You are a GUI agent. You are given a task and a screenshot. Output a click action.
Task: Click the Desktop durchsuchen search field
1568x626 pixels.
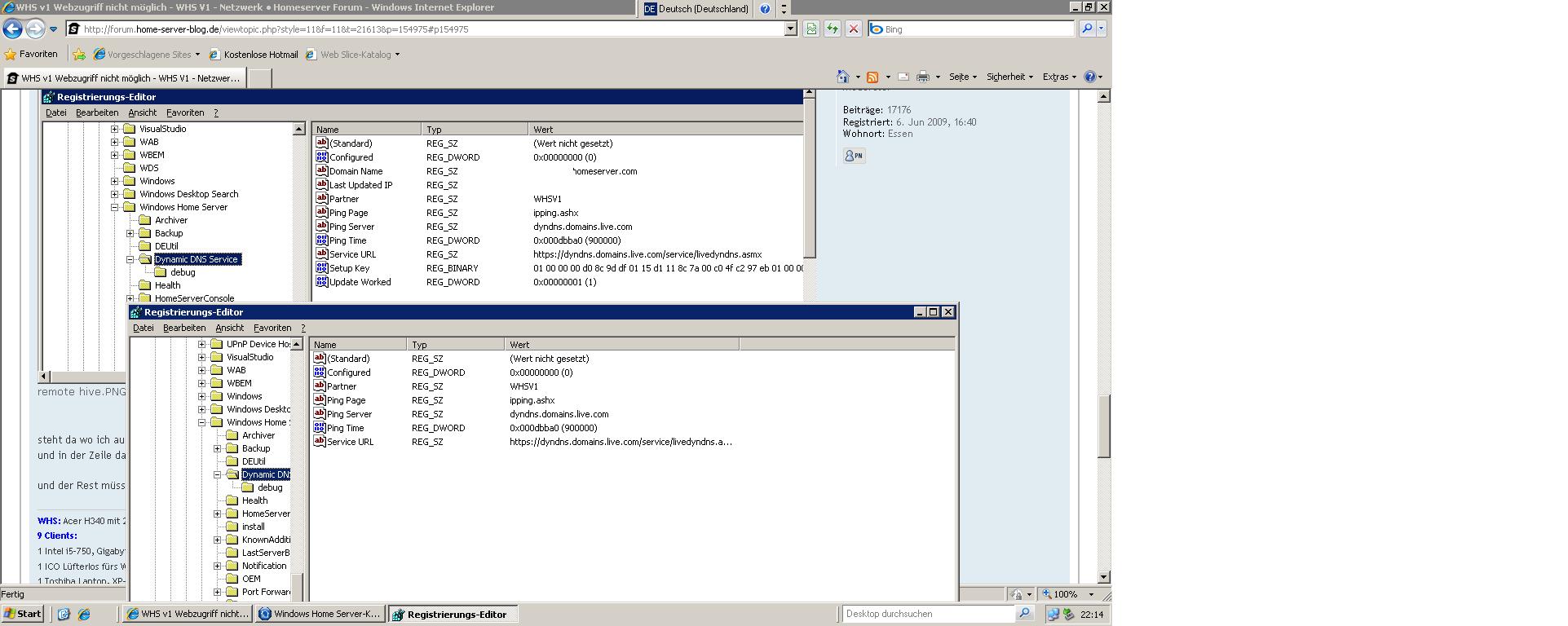coord(929,614)
